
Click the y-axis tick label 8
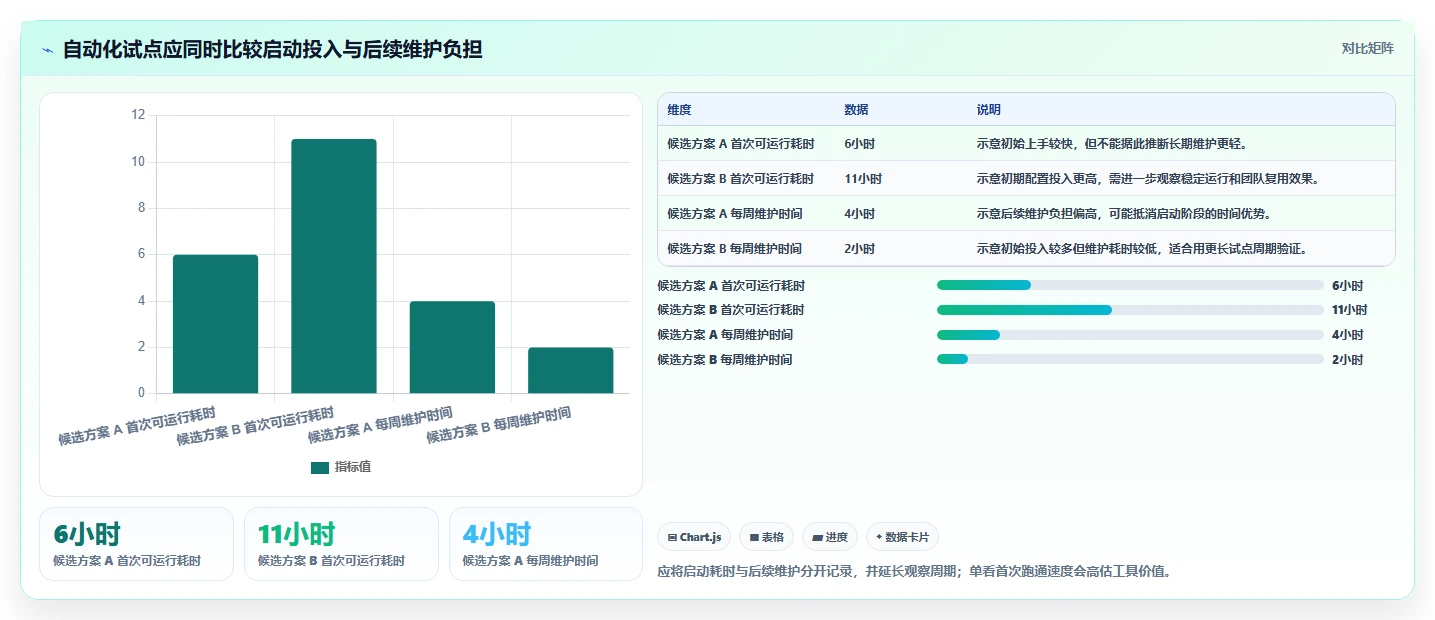[x=141, y=208]
